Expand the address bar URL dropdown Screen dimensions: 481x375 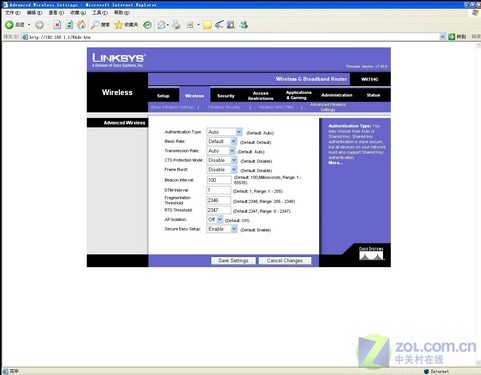[x=442, y=37]
